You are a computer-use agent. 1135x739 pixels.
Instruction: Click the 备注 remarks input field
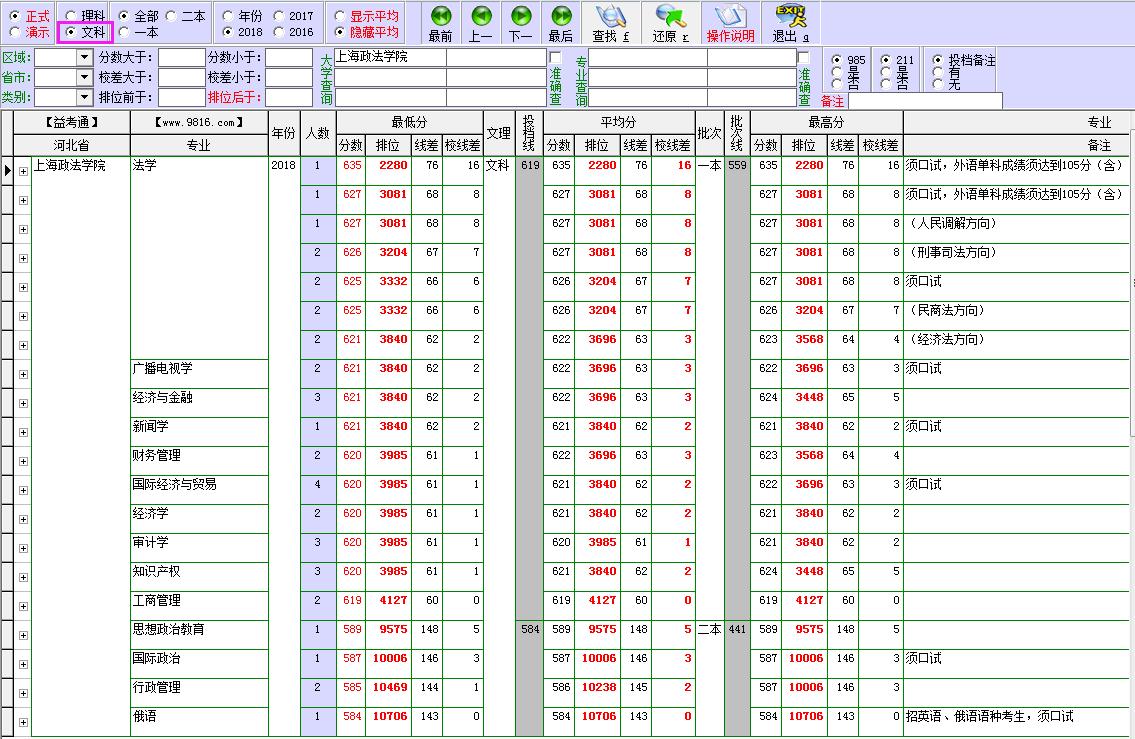(x=925, y=101)
